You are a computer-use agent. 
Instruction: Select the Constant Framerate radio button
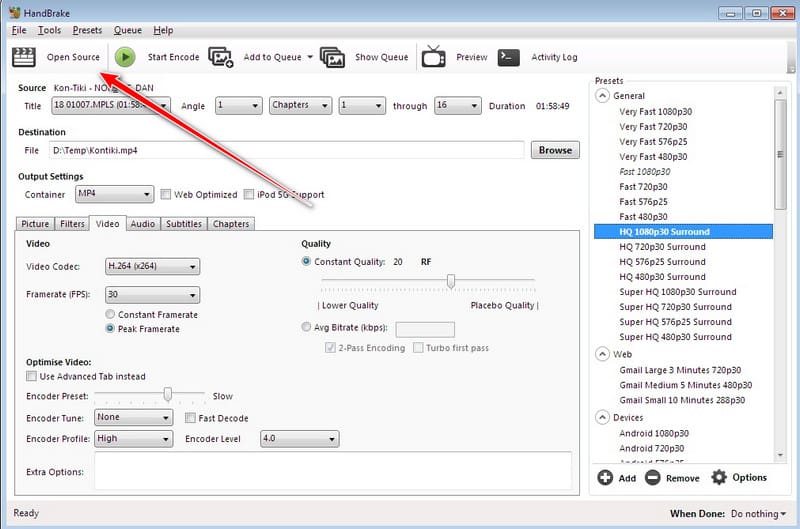tap(111, 315)
